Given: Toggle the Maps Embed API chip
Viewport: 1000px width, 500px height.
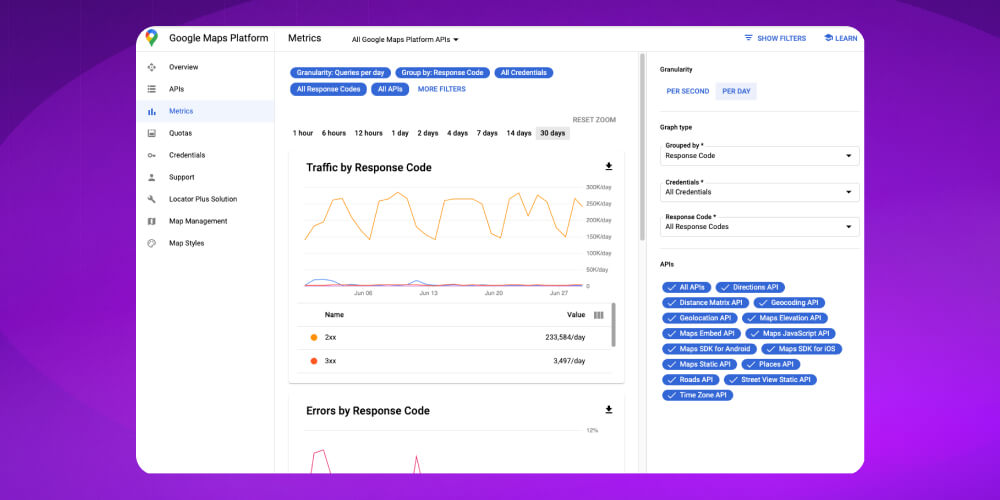Looking at the screenshot, I should pos(702,334).
